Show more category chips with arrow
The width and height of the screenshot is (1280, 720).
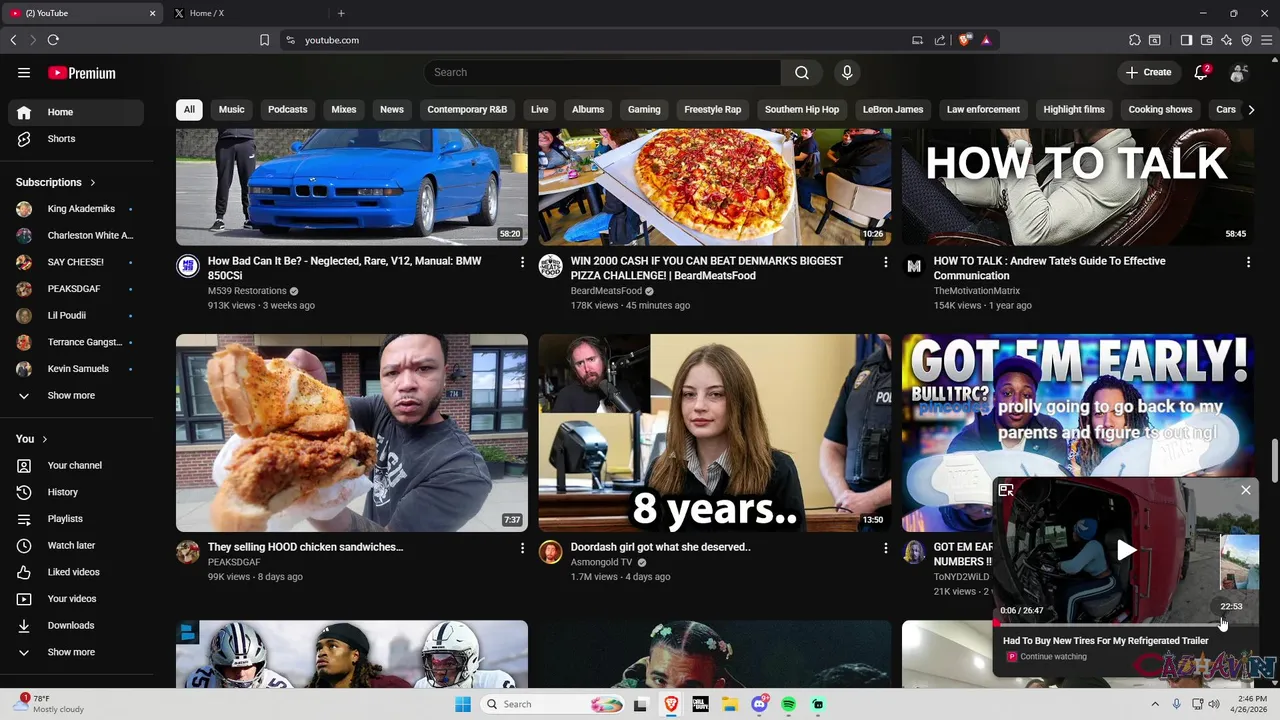(x=1250, y=110)
